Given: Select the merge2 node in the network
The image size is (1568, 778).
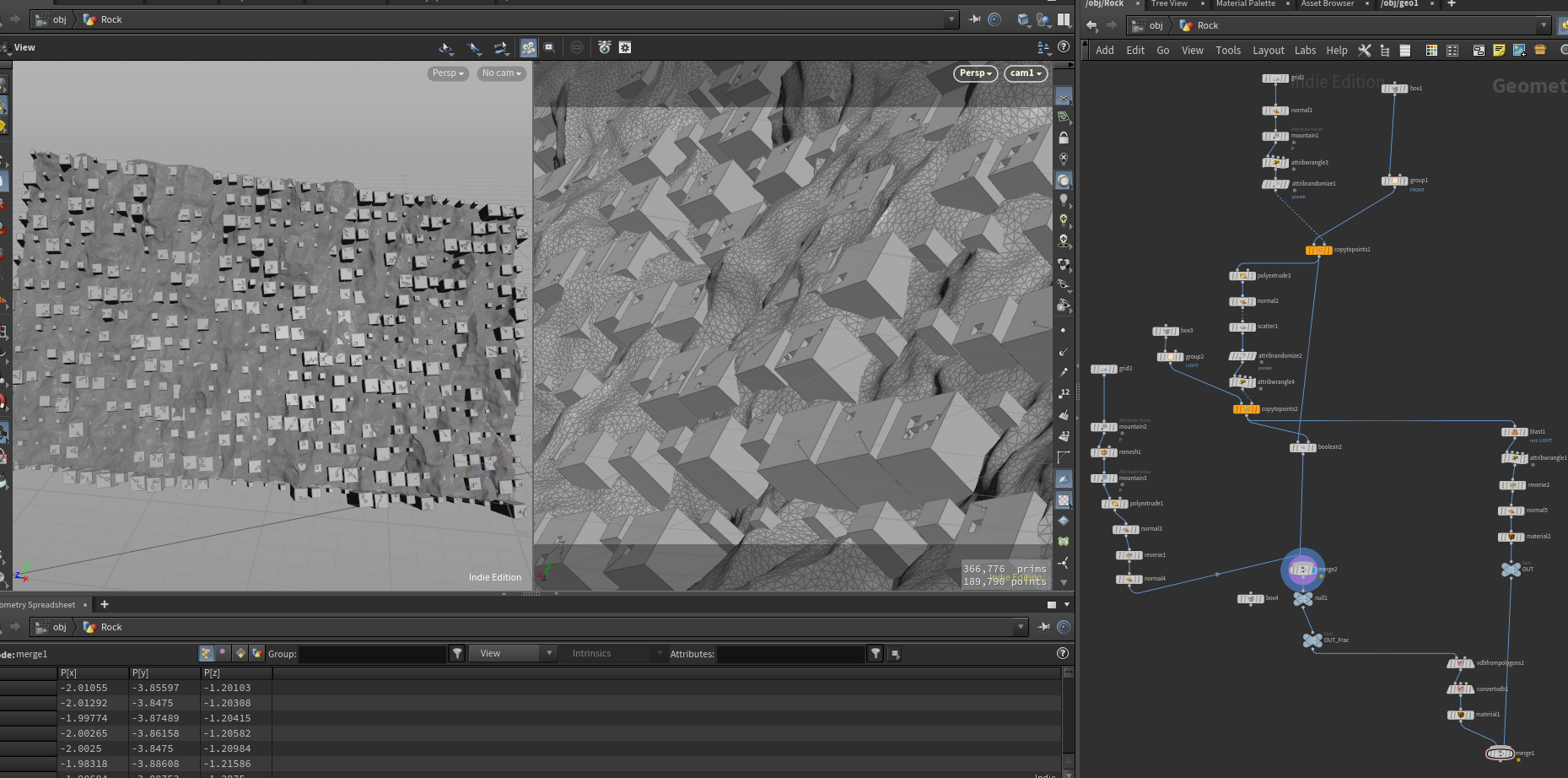Looking at the screenshot, I should point(1303,570).
